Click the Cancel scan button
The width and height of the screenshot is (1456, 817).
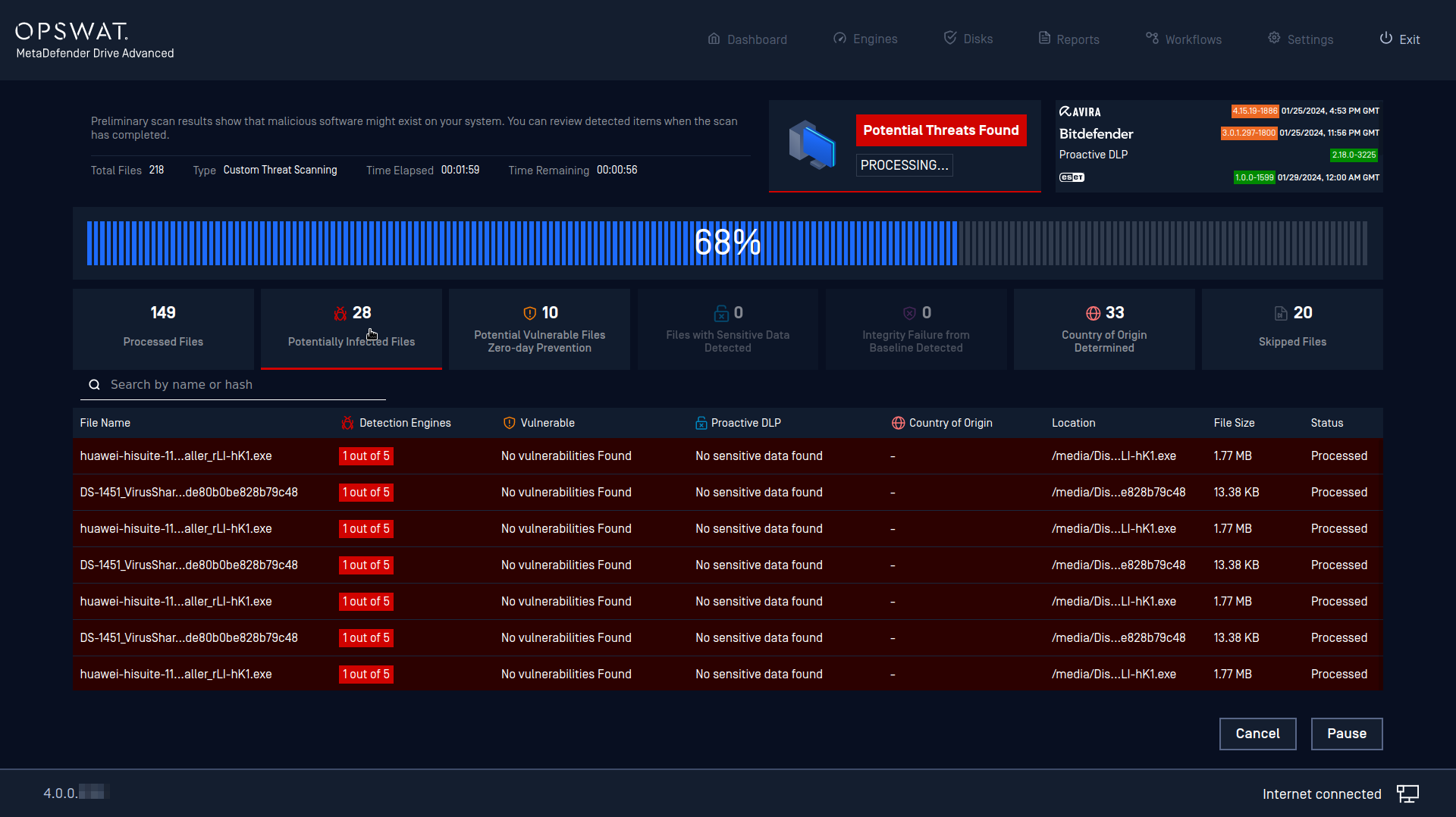(1257, 734)
